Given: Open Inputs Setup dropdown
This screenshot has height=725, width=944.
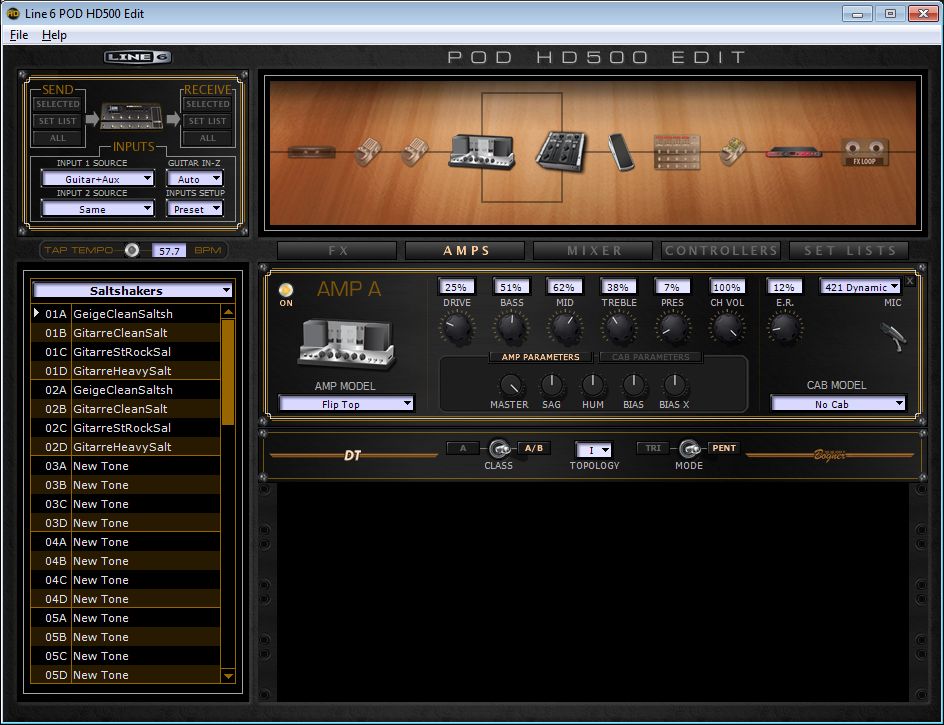Looking at the screenshot, I should point(194,209).
